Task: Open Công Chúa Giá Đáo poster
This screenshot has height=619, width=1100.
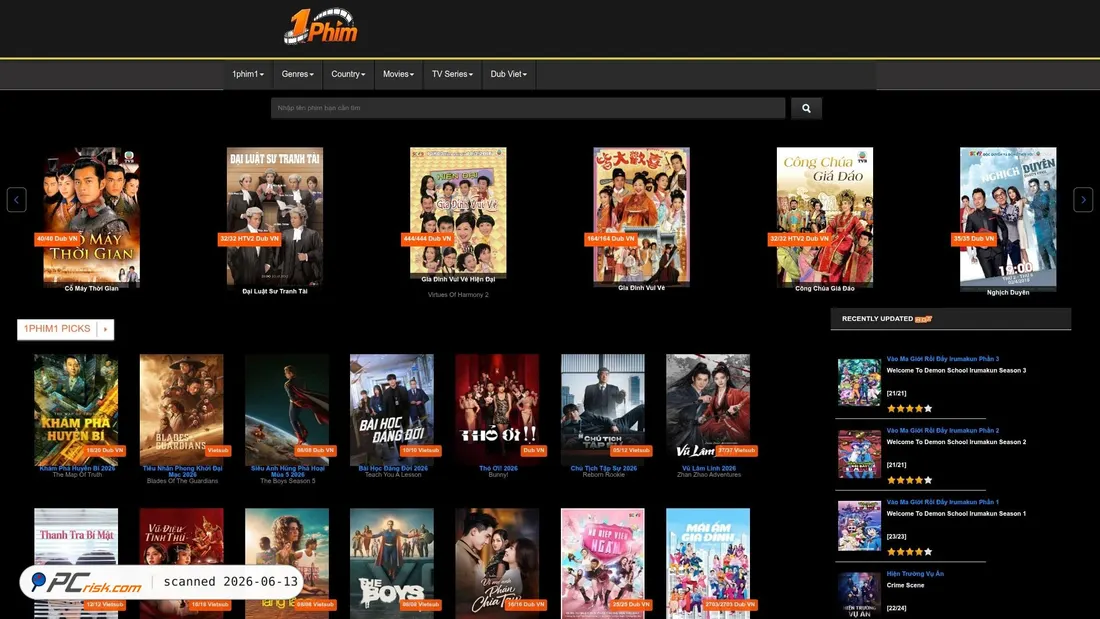Action: coord(825,215)
